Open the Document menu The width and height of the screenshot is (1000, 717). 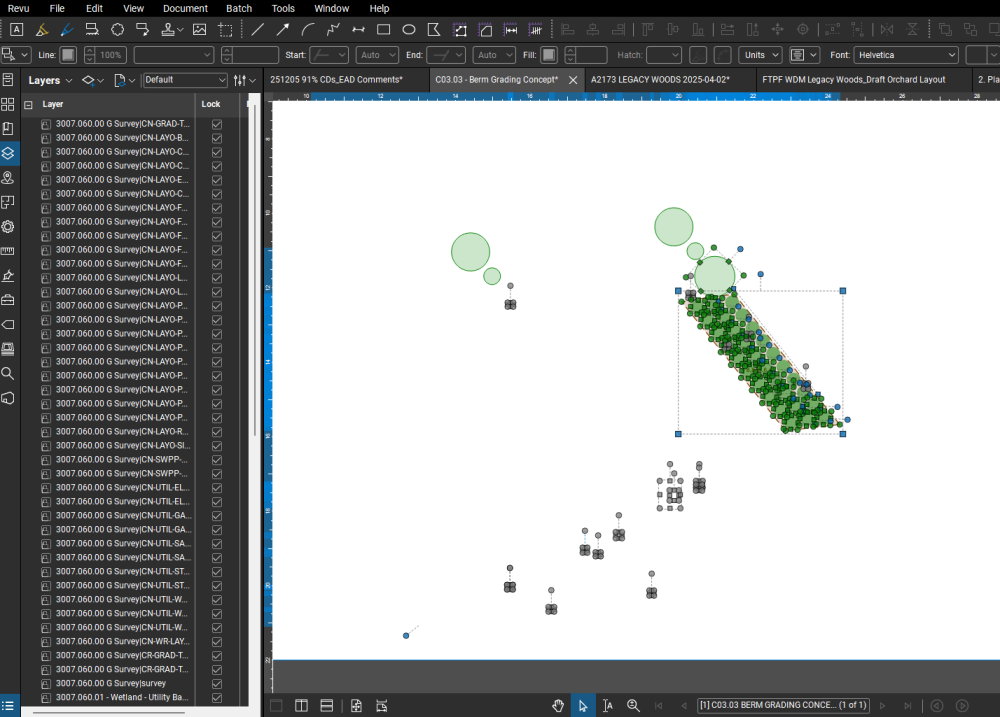pos(185,8)
